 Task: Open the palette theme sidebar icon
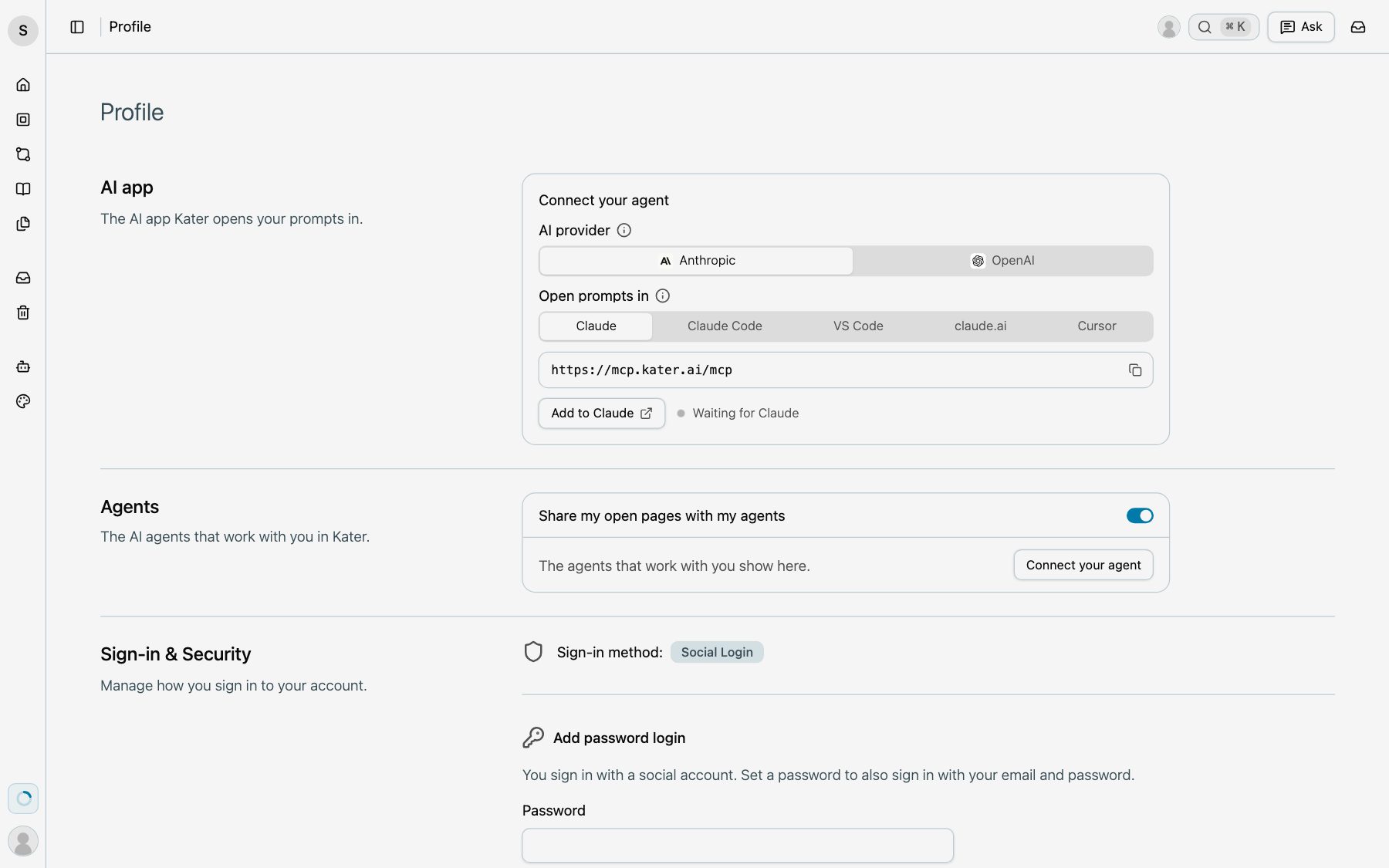23,401
